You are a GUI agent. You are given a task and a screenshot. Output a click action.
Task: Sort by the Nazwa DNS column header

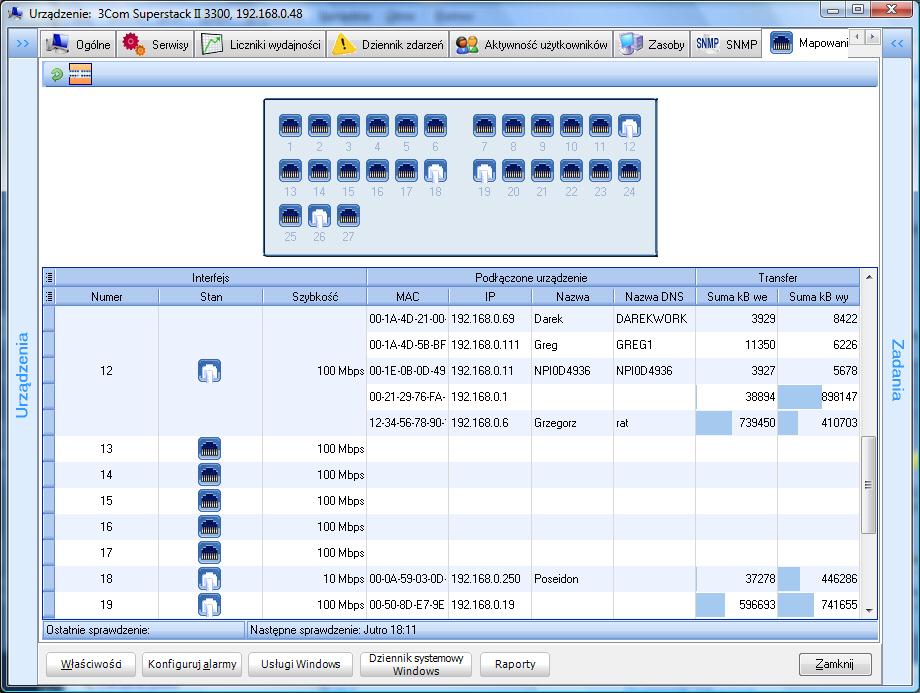[654, 297]
